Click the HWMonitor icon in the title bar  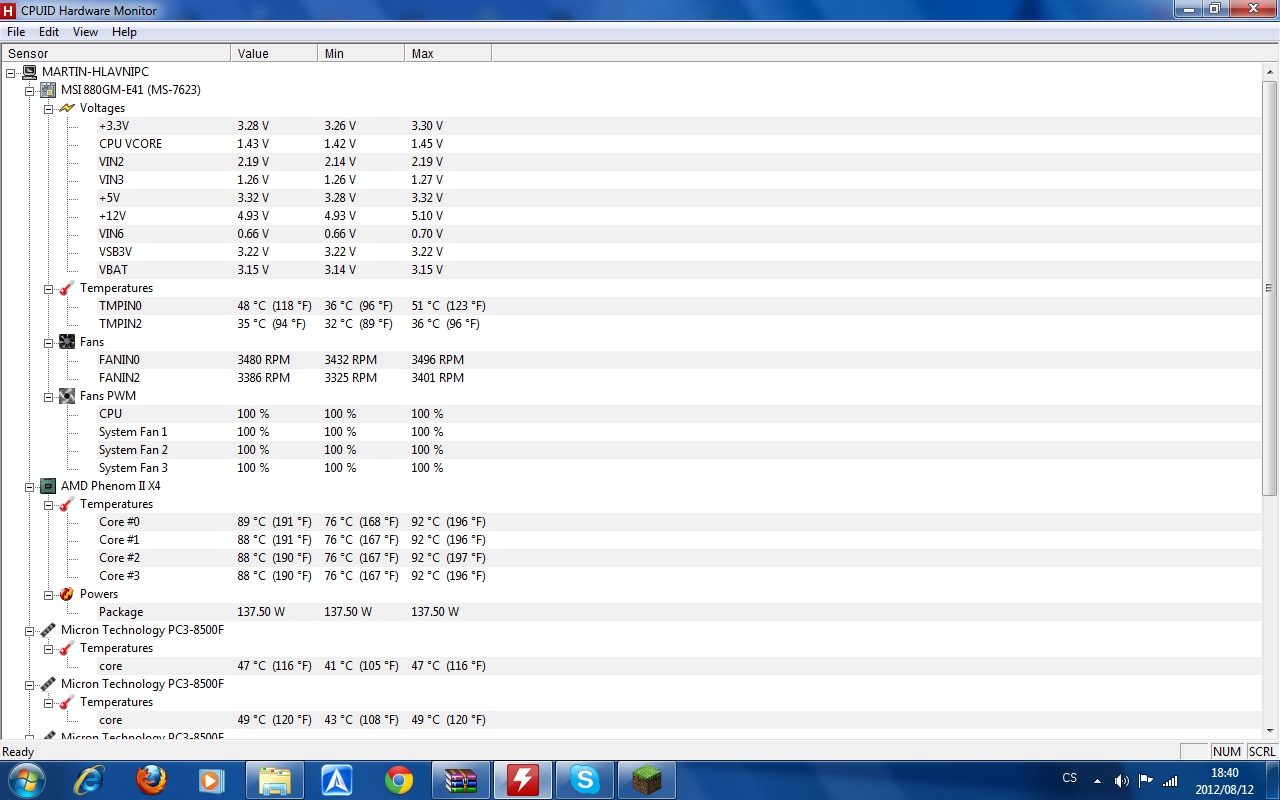point(9,10)
